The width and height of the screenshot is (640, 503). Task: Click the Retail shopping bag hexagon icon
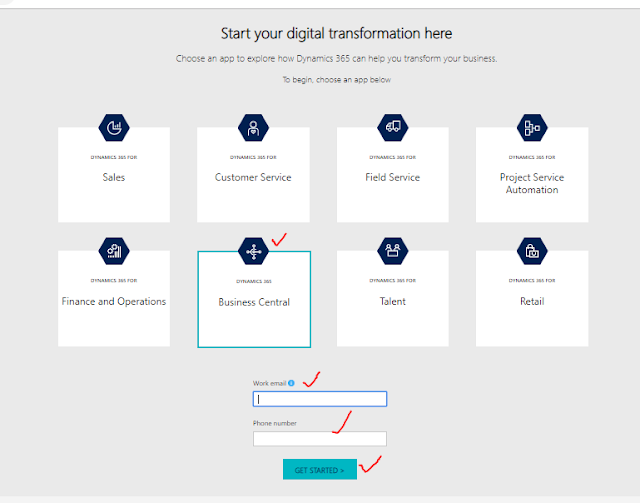(x=532, y=251)
